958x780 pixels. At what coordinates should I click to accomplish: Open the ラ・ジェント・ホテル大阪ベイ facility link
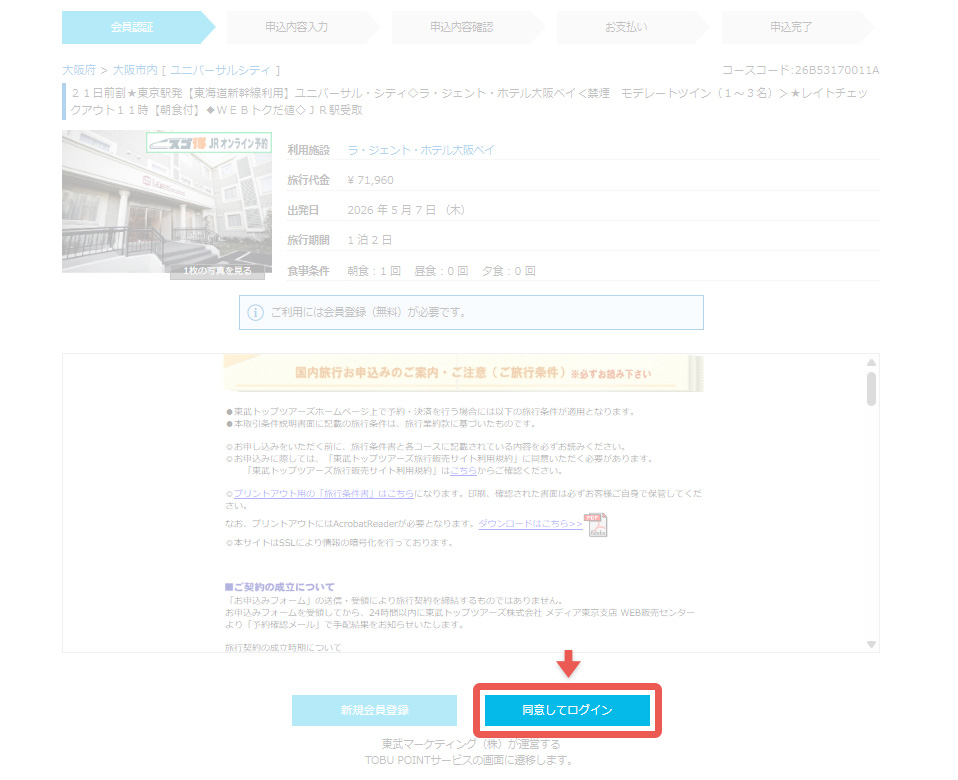[x=421, y=150]
